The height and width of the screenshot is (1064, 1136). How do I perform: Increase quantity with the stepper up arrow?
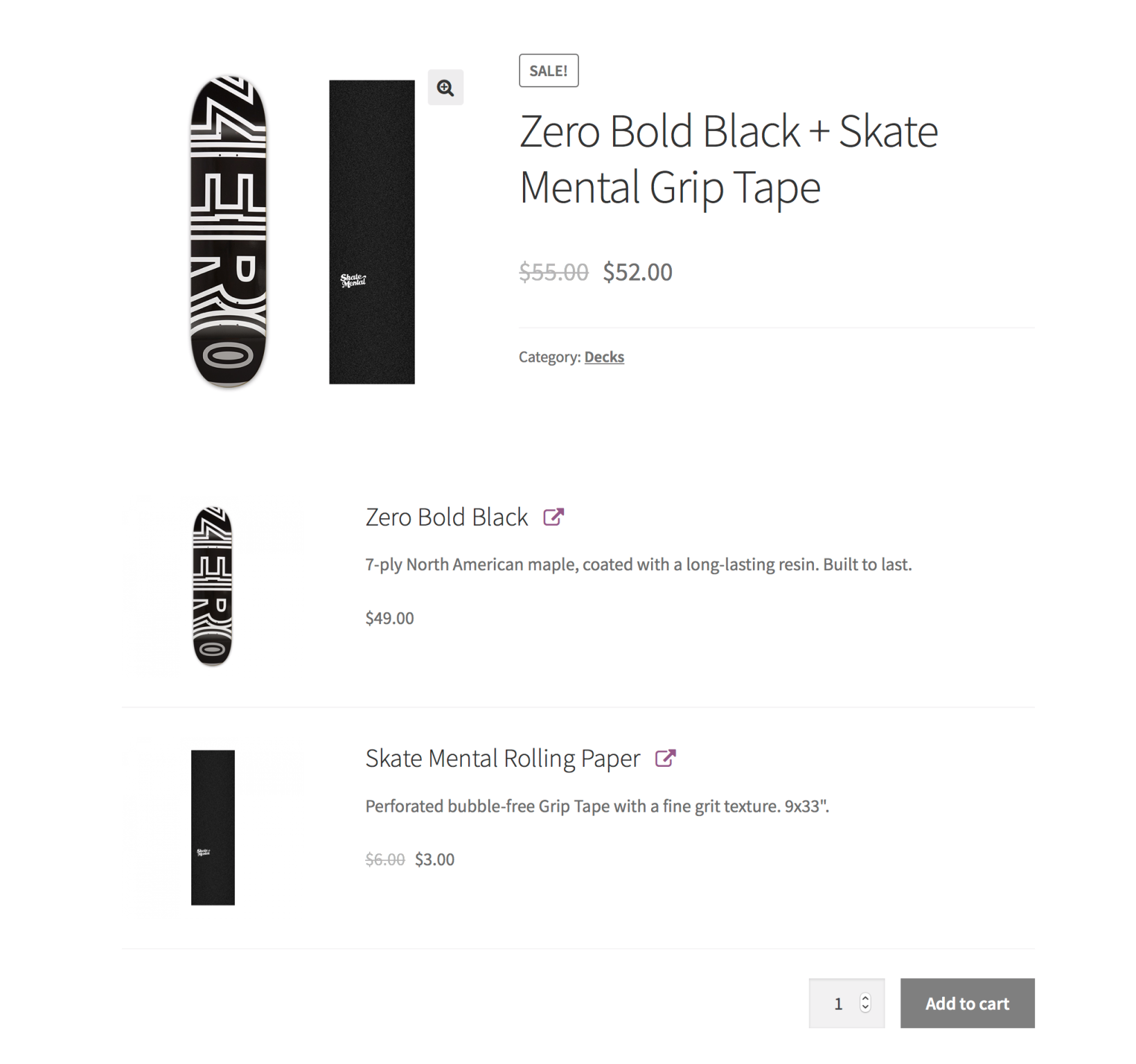point(865,997)
